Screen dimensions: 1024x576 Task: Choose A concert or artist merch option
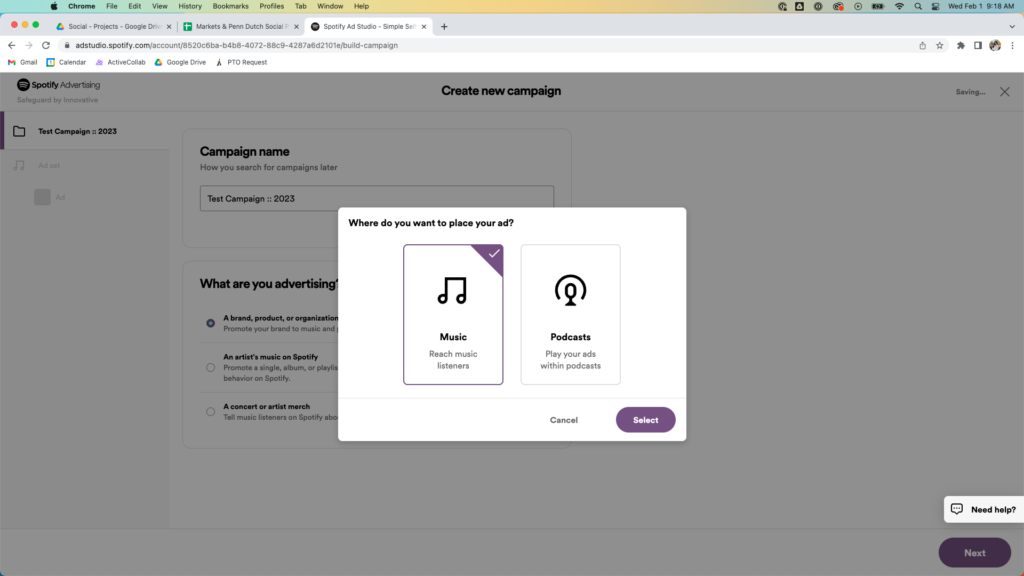click(x=210, y=411)
